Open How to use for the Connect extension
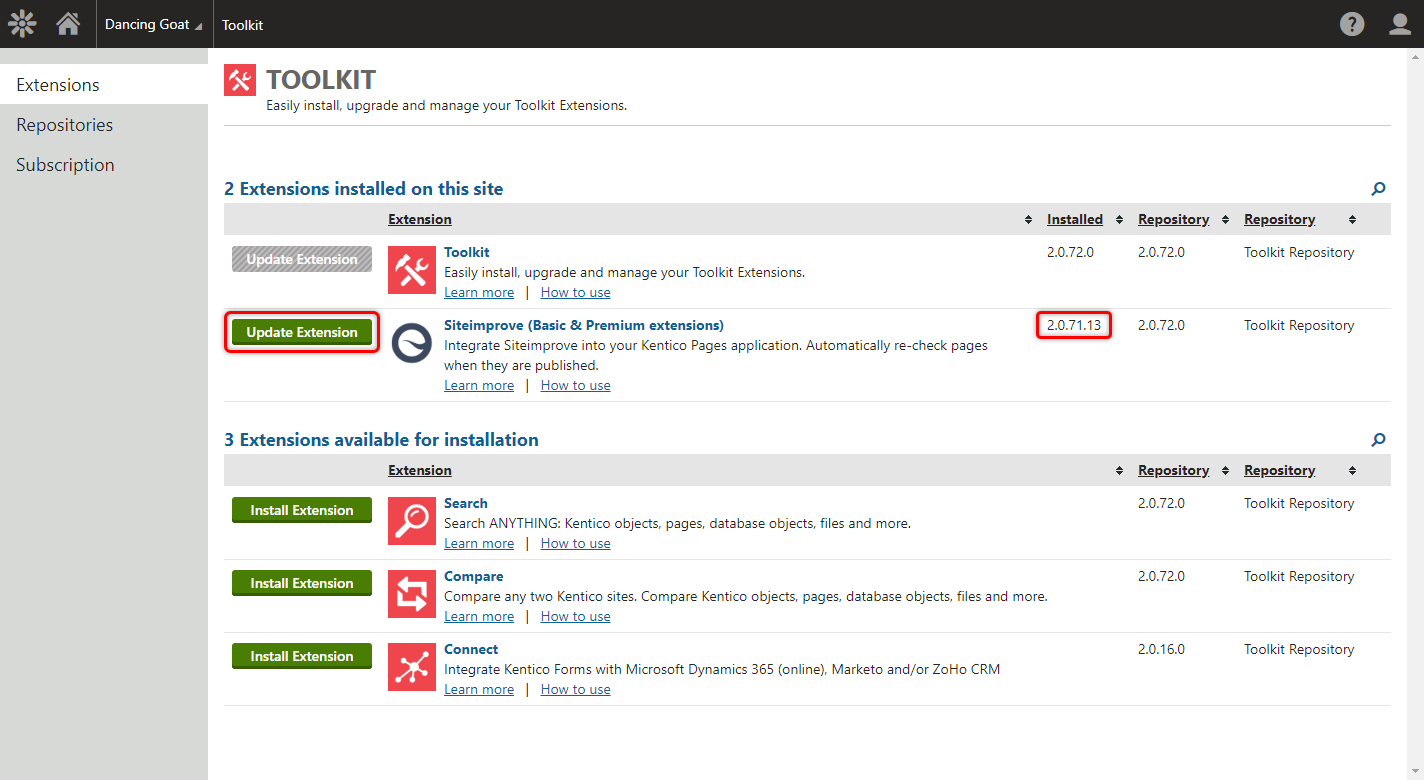Viewport: 1424px width, 780px height. click(x=575, y=689)
